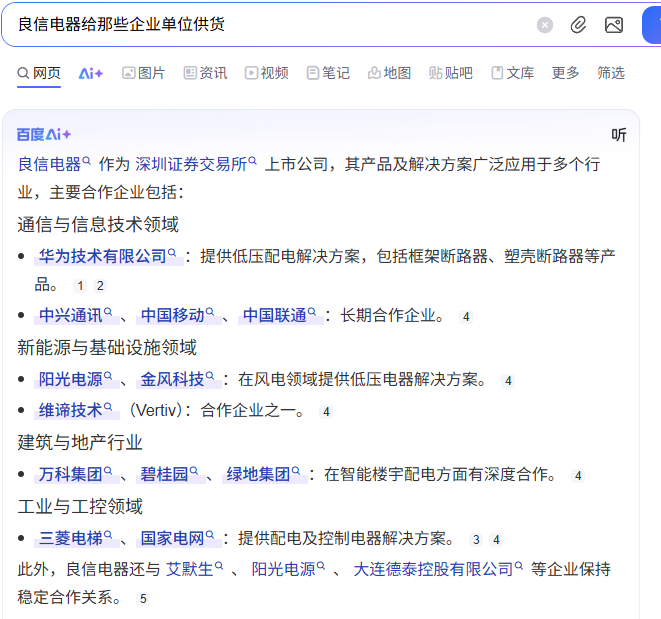Open the 中国联通 link
The height and width of the screenshot is (619, 661).
279,315
